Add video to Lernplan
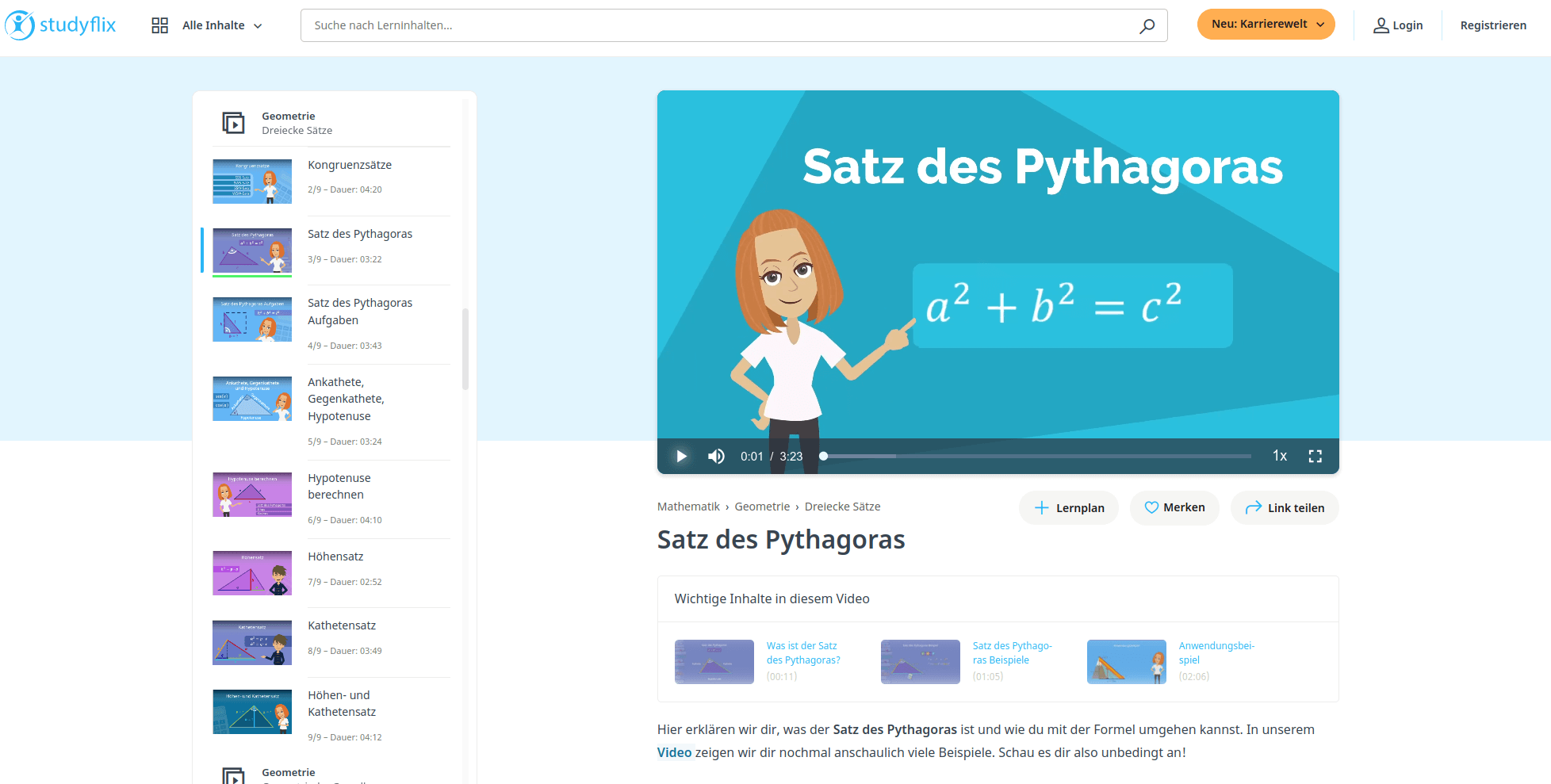The height and width of the screenshot is (784, 1551). [1068, 507]
